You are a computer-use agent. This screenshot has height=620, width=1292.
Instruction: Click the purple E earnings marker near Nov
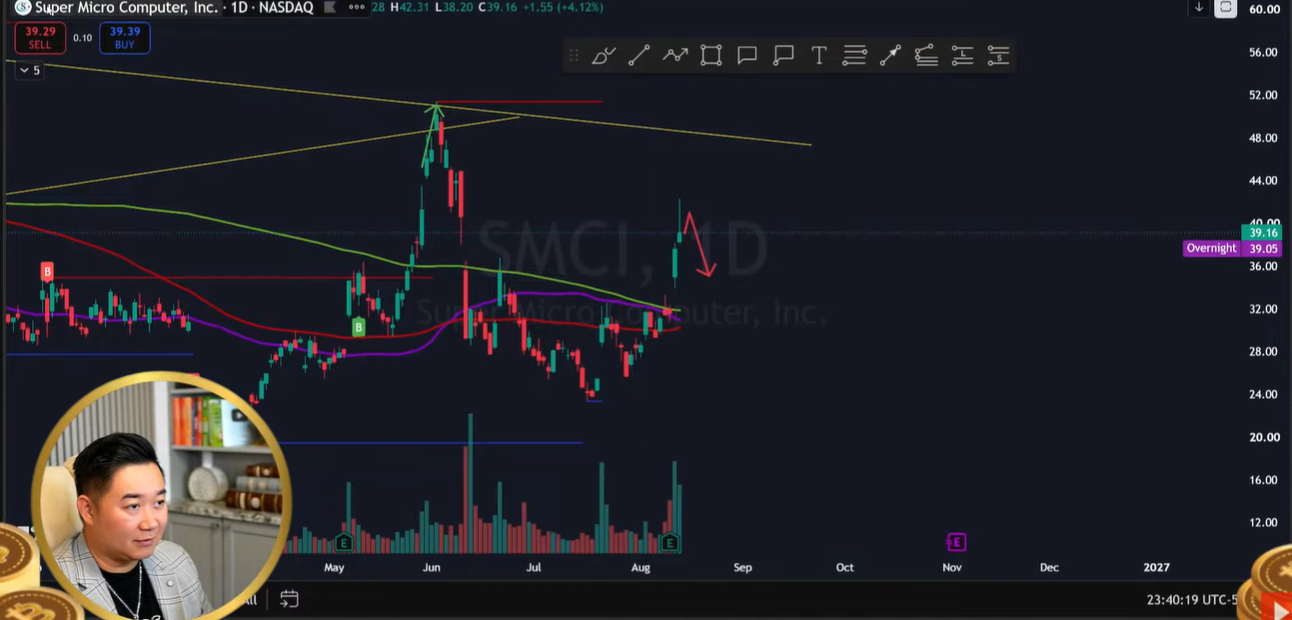click(956, 542)
